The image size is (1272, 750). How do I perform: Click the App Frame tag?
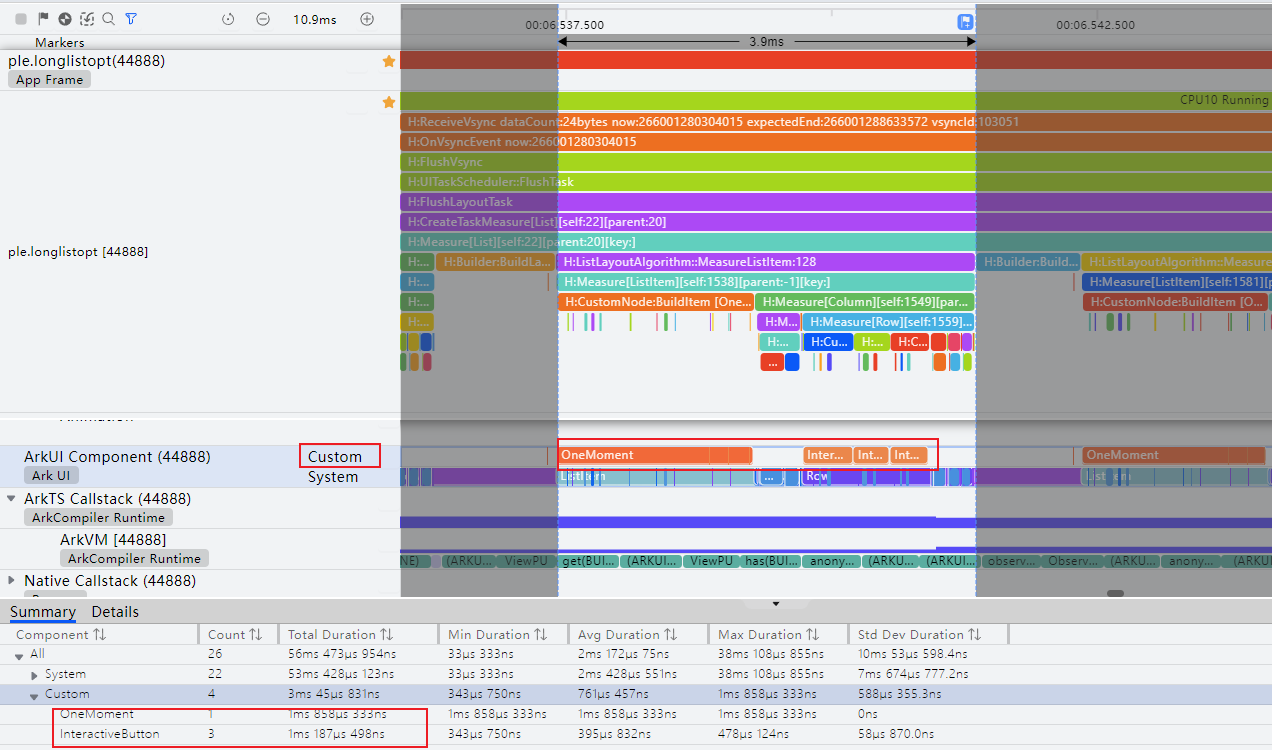[49, 80]
